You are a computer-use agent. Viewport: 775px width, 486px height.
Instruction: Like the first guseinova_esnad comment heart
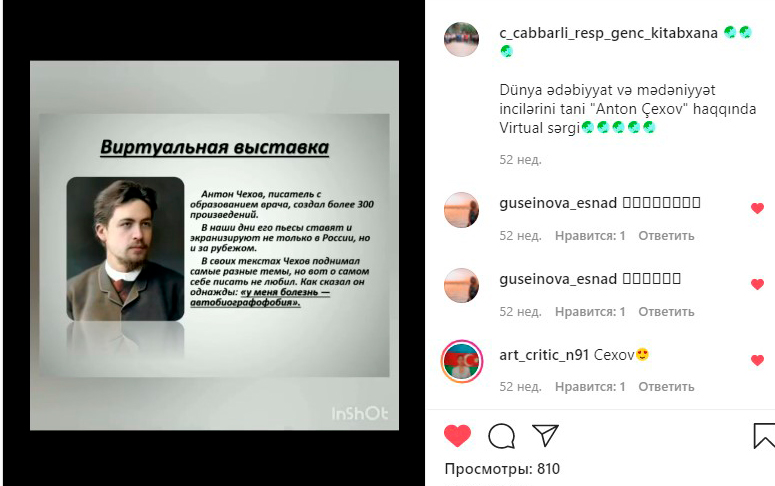coord(757,208)
